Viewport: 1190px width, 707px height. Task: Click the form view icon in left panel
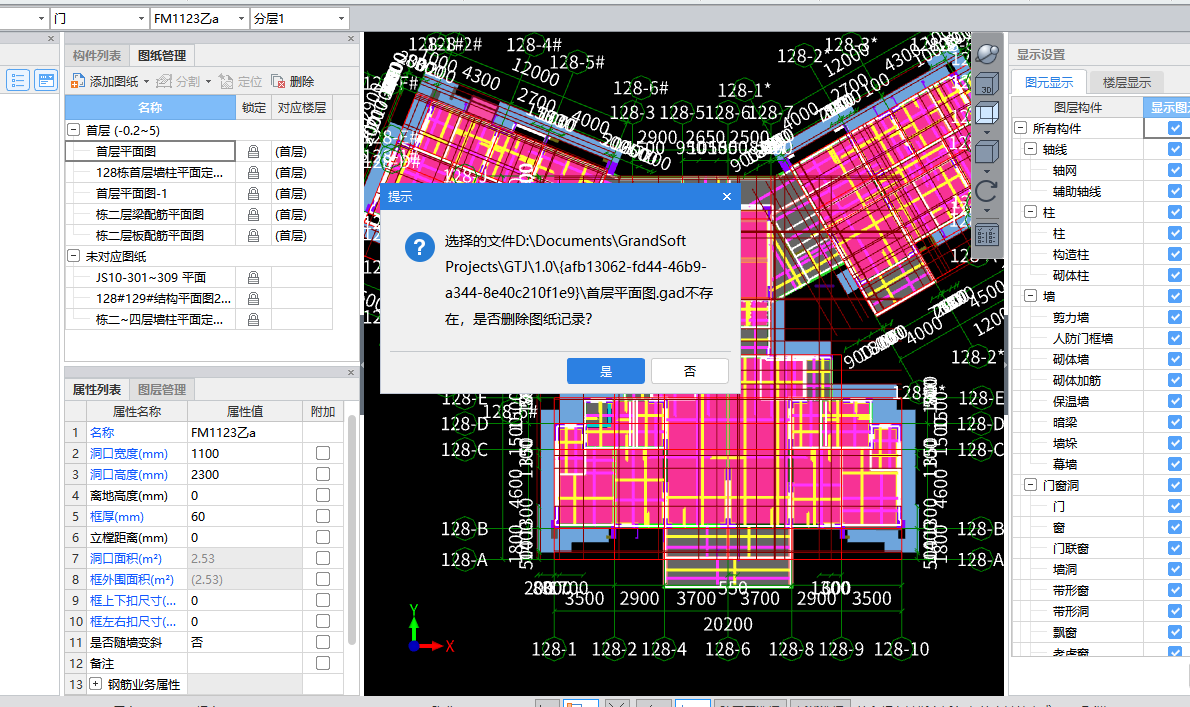(x=46, y=80)
